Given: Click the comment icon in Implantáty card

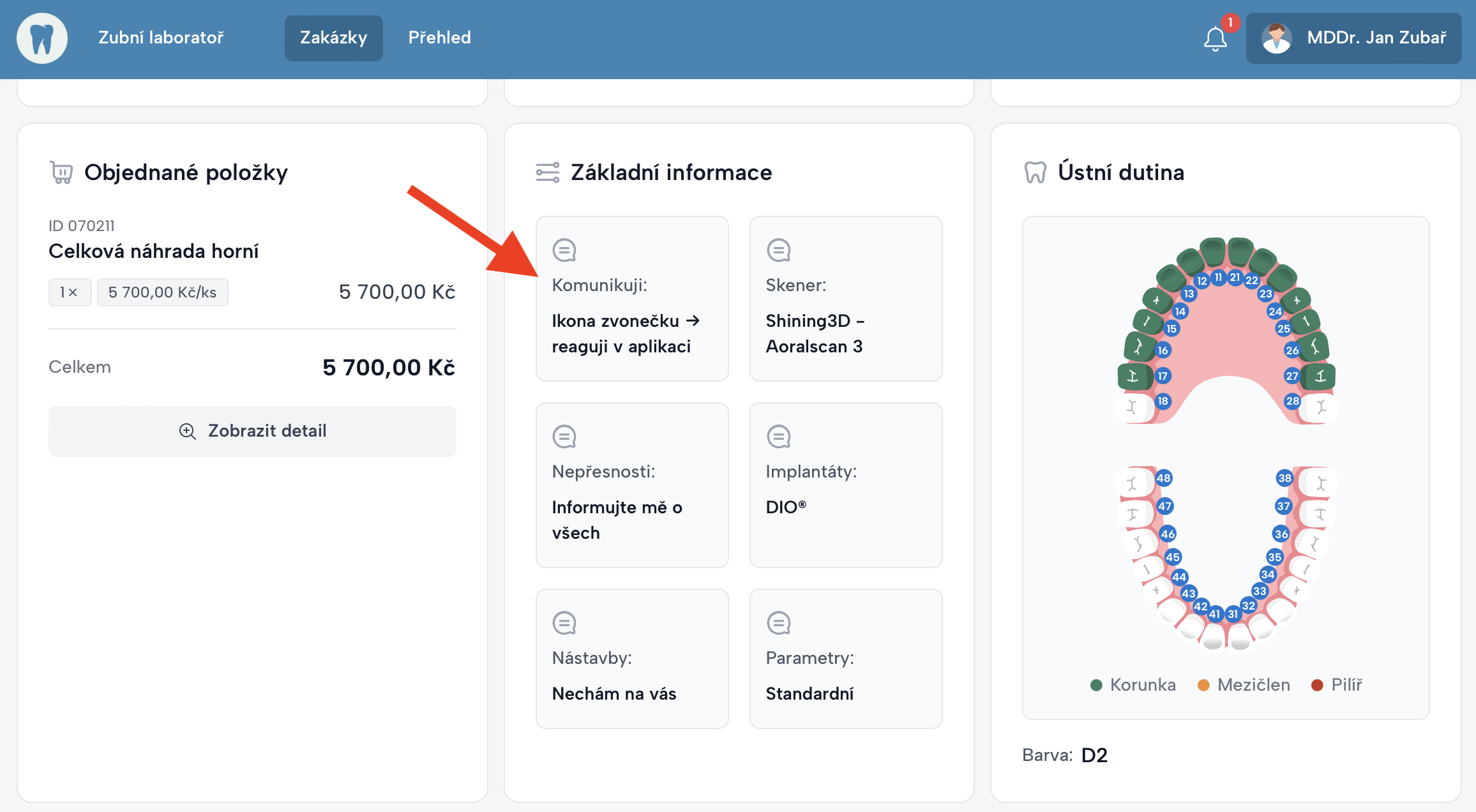Looking at the screenshot, I should coord(778,437).
